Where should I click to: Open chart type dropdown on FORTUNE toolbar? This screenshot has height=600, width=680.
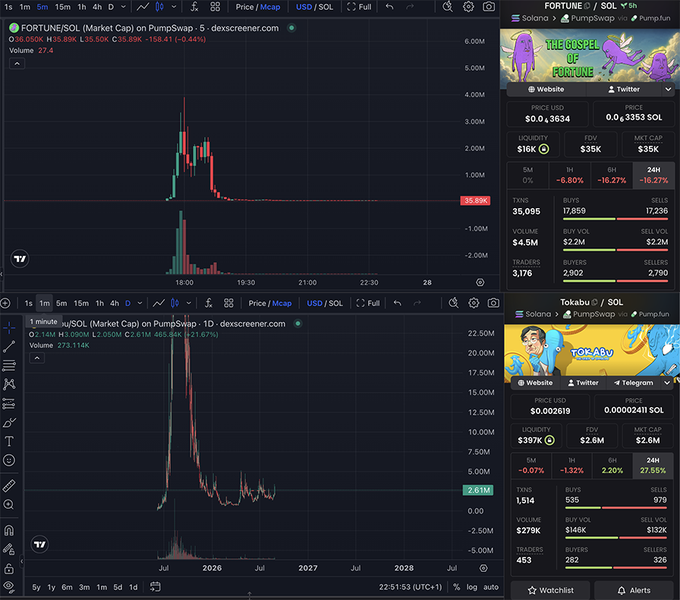click(x=174, y=7)
